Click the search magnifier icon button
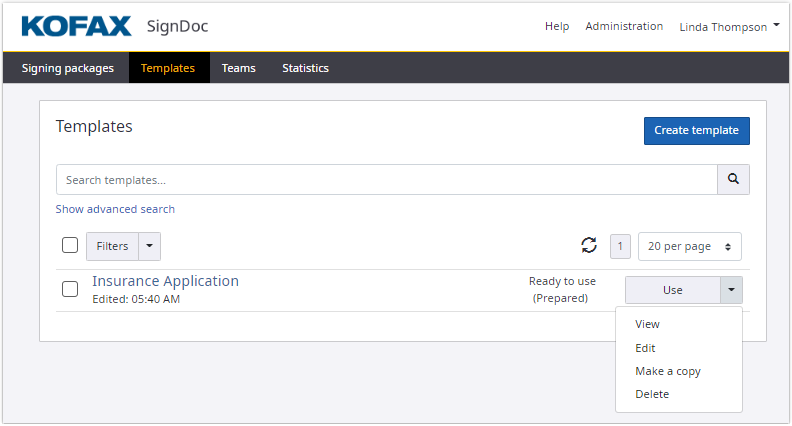Viewport: 792px width, 426px height. tap(733, 180)
